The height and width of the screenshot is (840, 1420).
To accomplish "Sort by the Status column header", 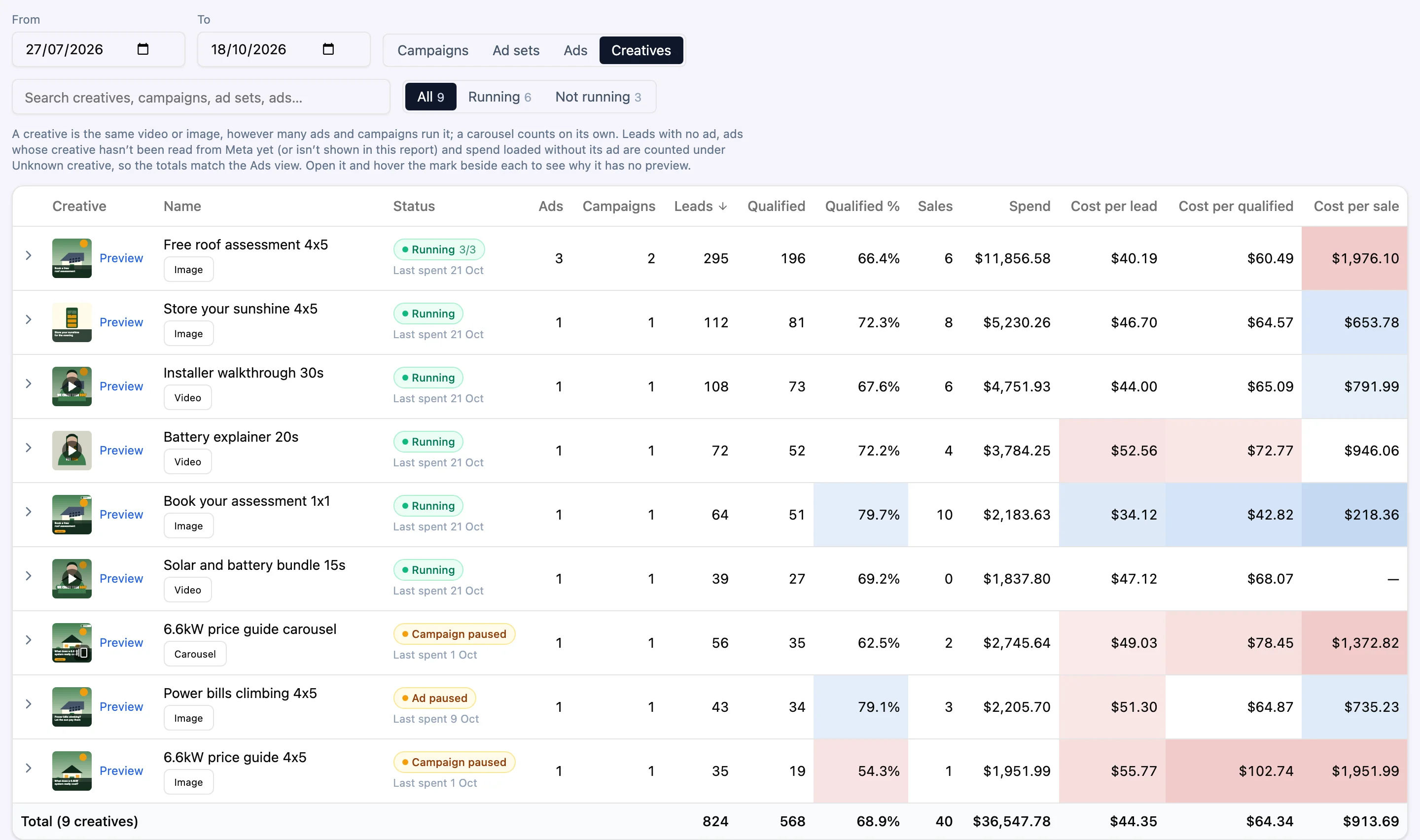I will tap(414, 206).
